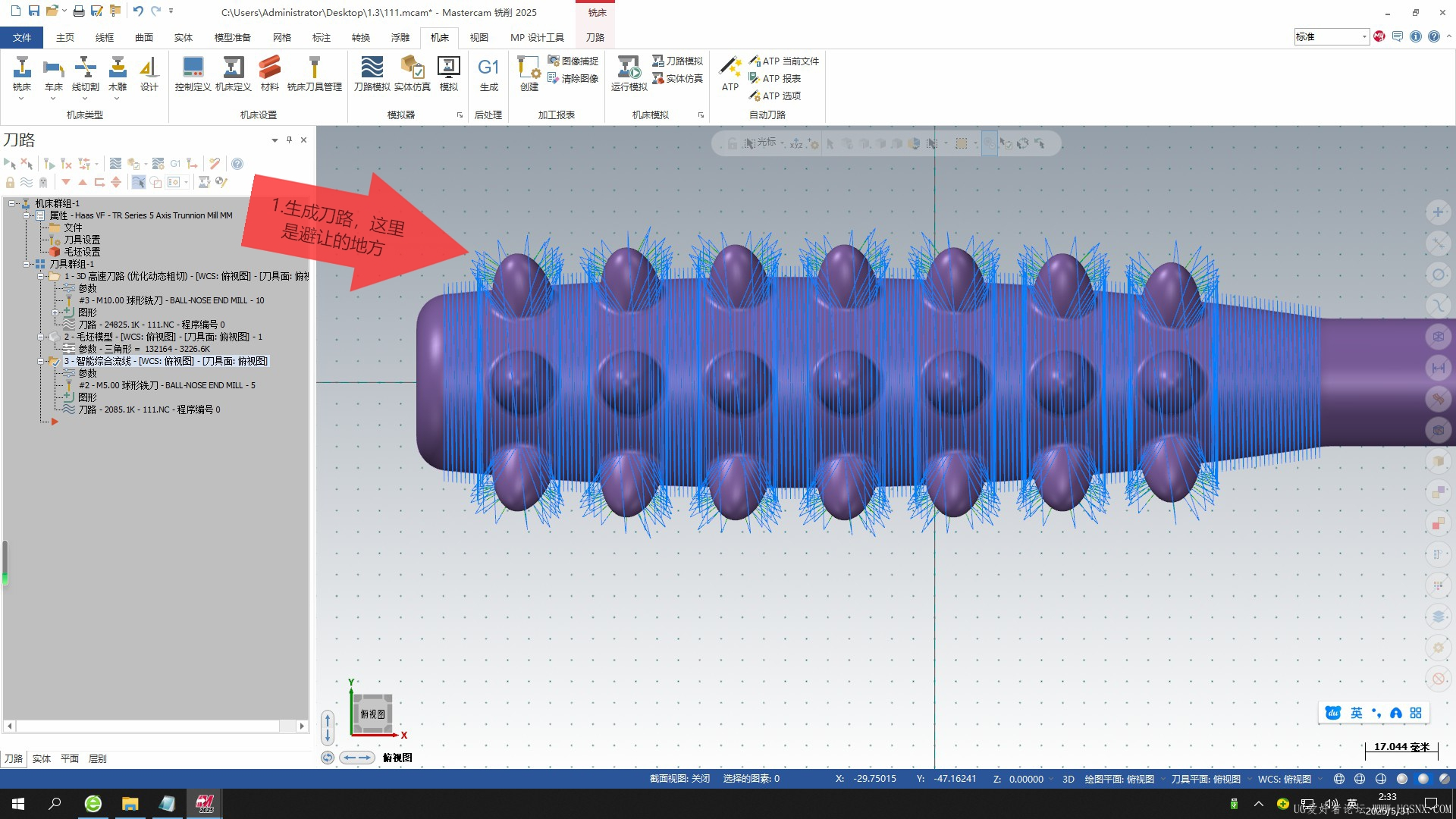
Task: Open the 标准 combo box at top right
Action: [x=1331, y=36]
